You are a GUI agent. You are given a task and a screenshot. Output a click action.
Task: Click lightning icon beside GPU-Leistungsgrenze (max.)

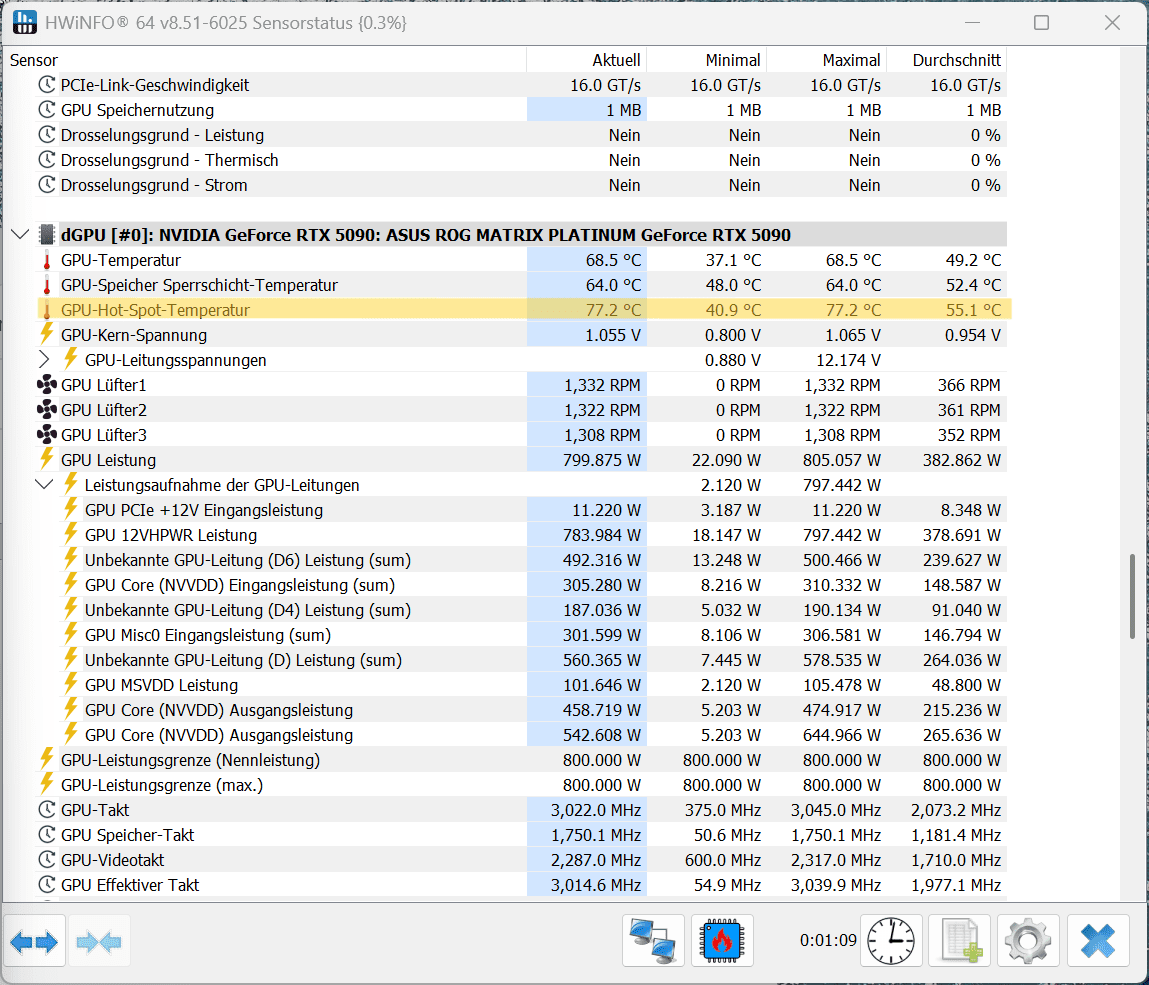coord(47,783)
